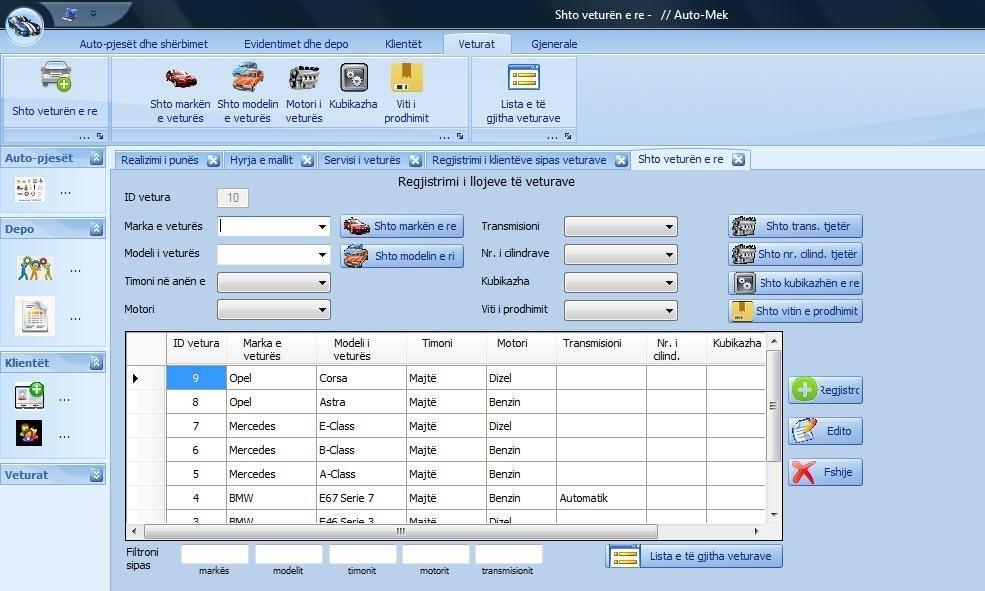Click the client group icon in Klientët panel
The height and width of the screenshot is (591, 985).
coord(29,433)
